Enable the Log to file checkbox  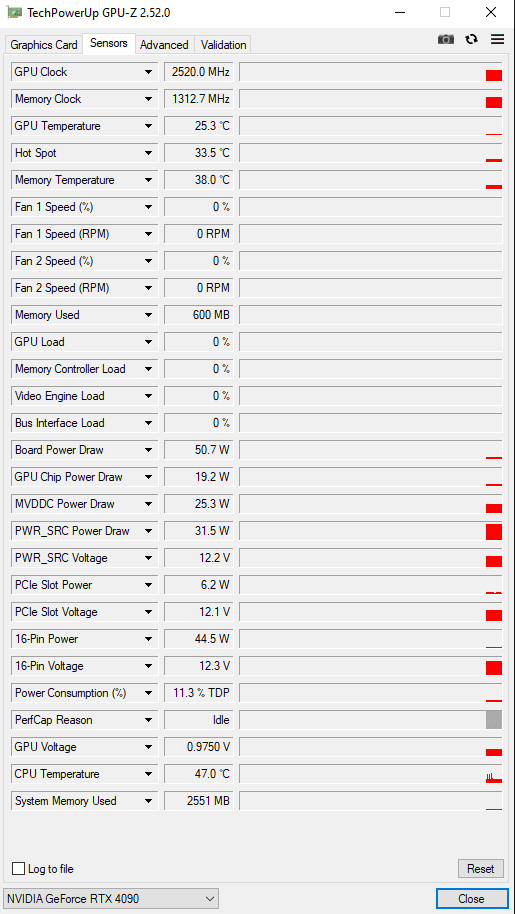click(19, 869)
